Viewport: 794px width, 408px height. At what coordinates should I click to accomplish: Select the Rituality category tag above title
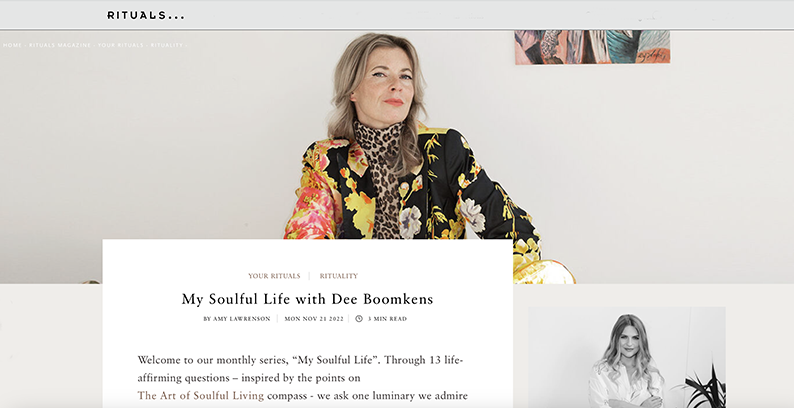[338, 276]
